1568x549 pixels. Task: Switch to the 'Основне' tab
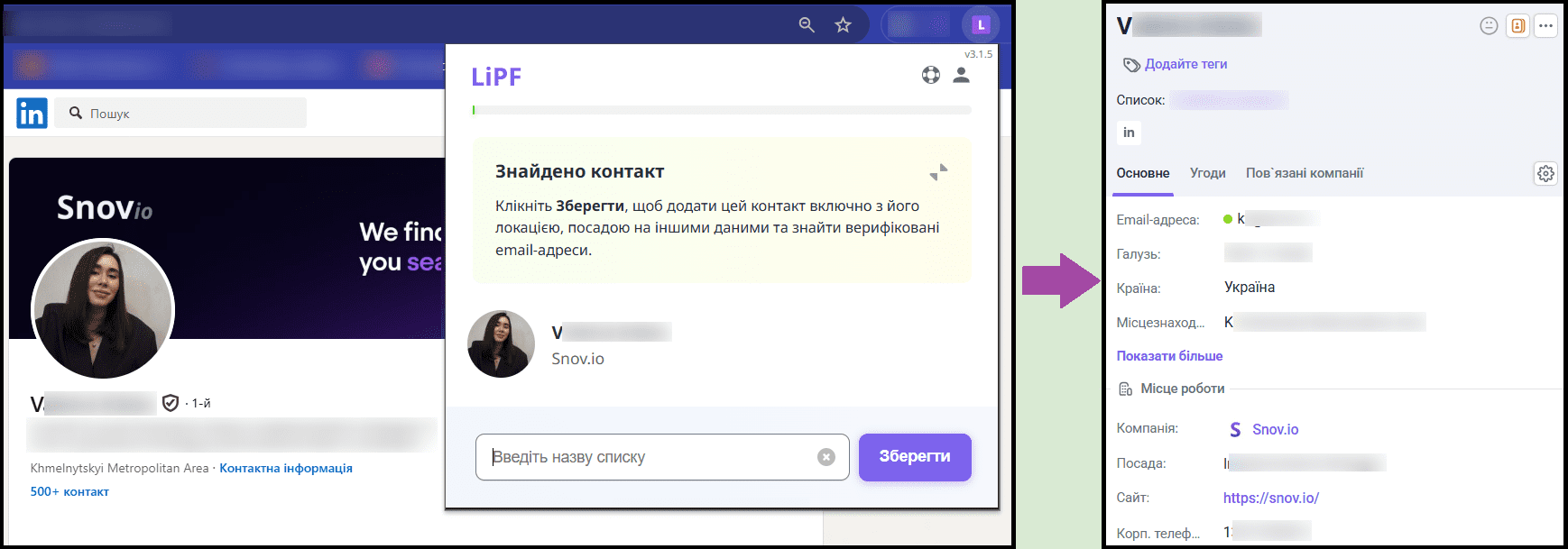tap(1143, 173)
